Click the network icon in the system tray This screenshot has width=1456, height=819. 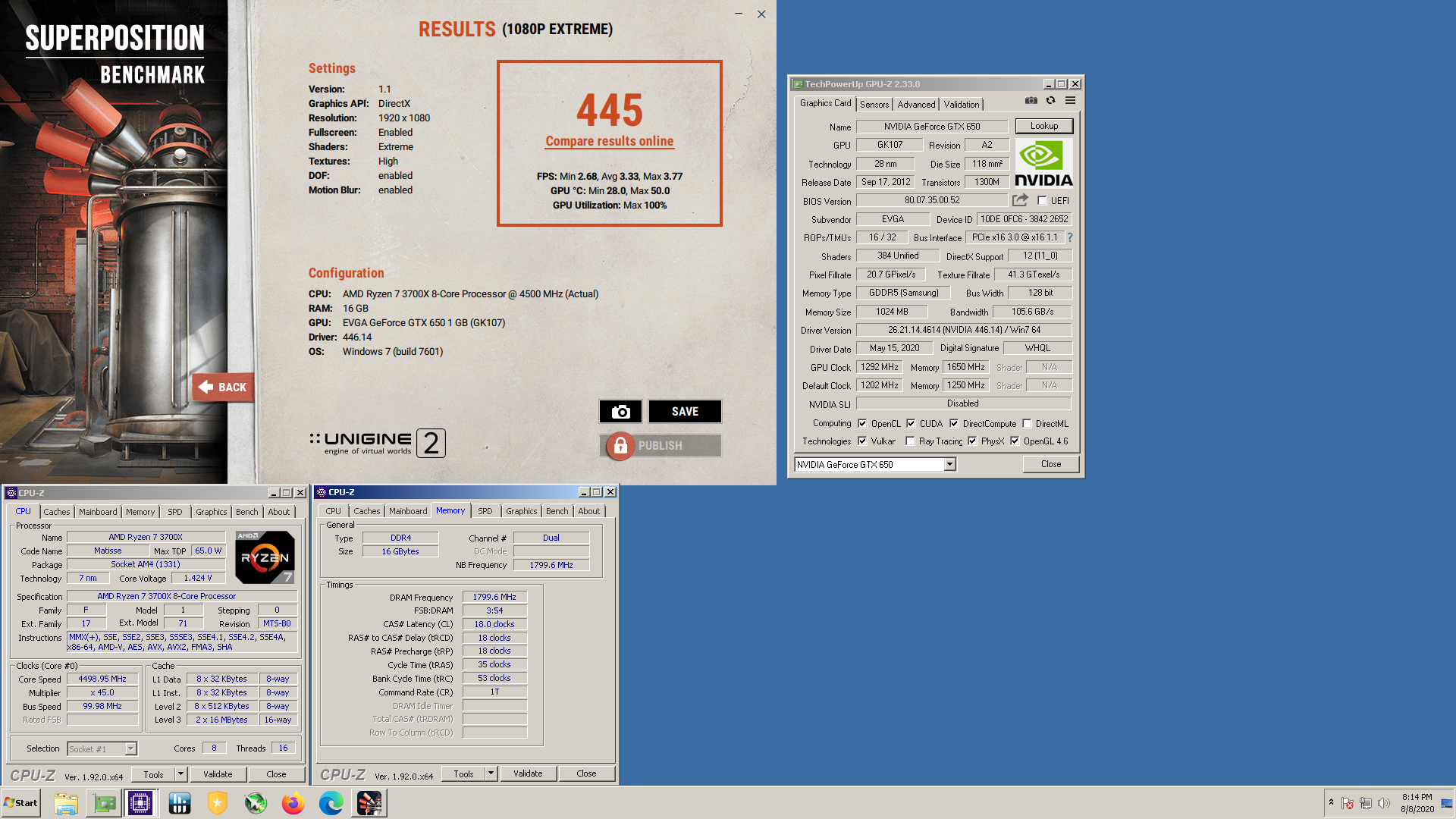tap(1366, 803)
